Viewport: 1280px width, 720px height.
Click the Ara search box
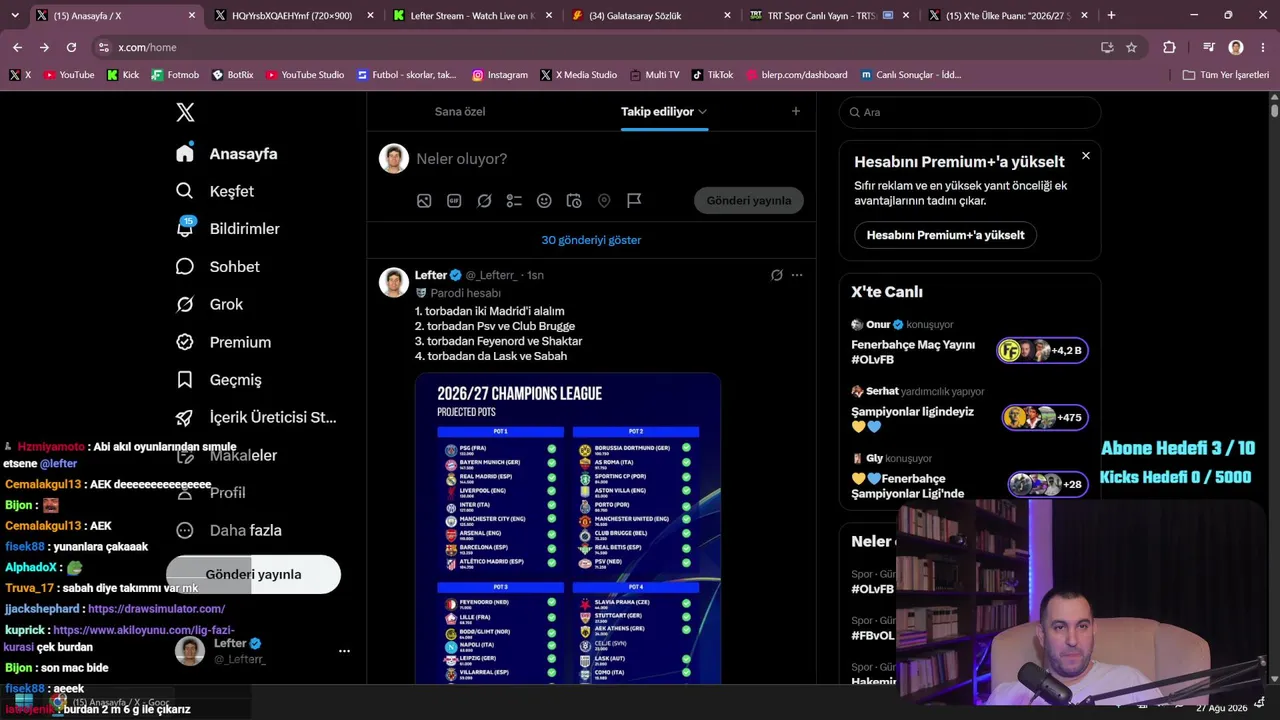970,112
